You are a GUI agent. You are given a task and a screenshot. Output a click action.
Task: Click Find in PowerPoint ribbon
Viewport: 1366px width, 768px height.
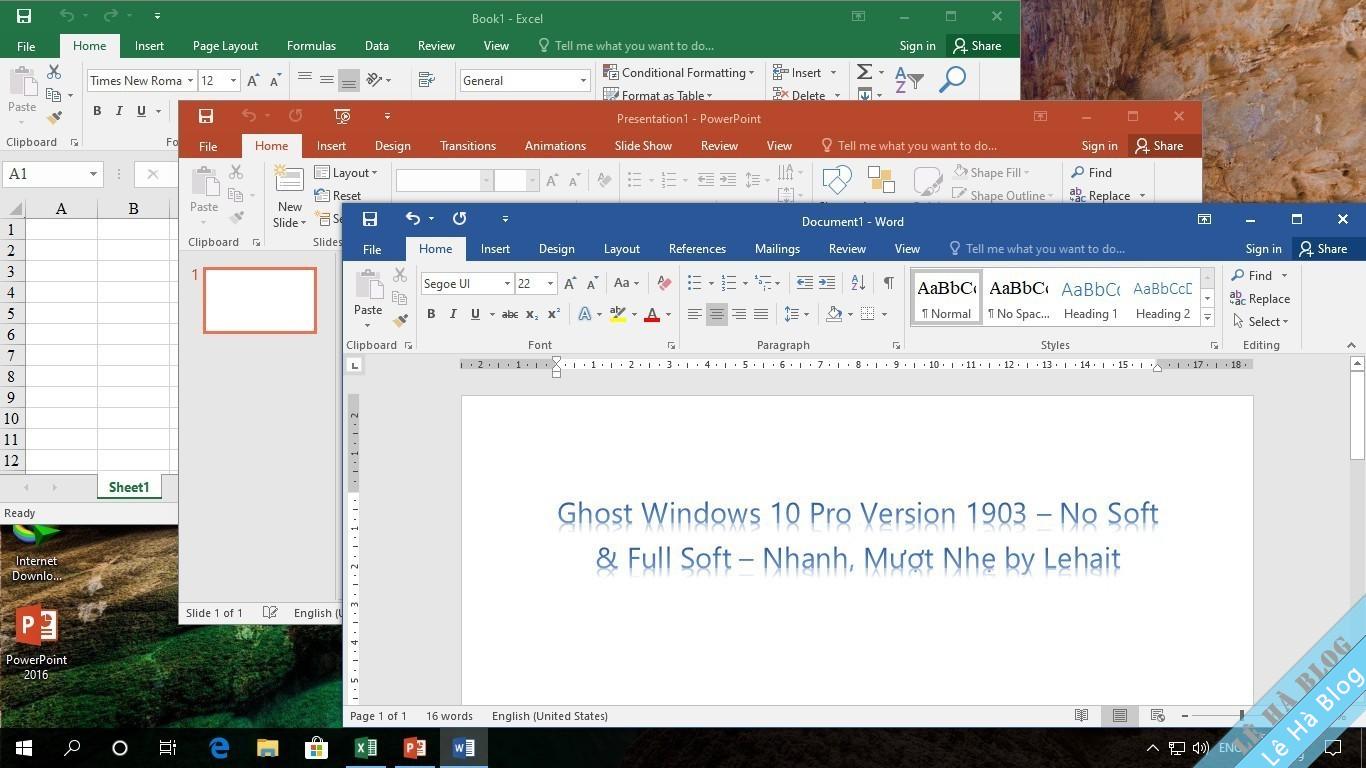tap(1091, 173)
